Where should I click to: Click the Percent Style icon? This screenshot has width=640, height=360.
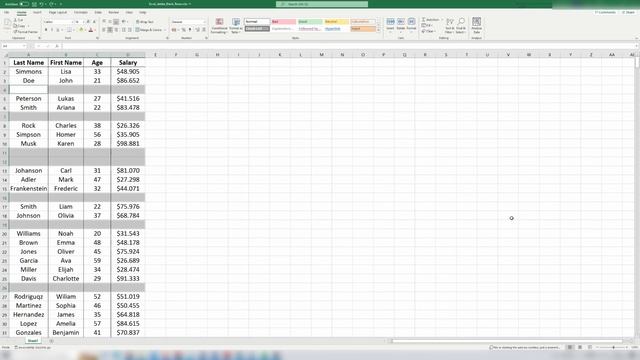tap(184, 30)
